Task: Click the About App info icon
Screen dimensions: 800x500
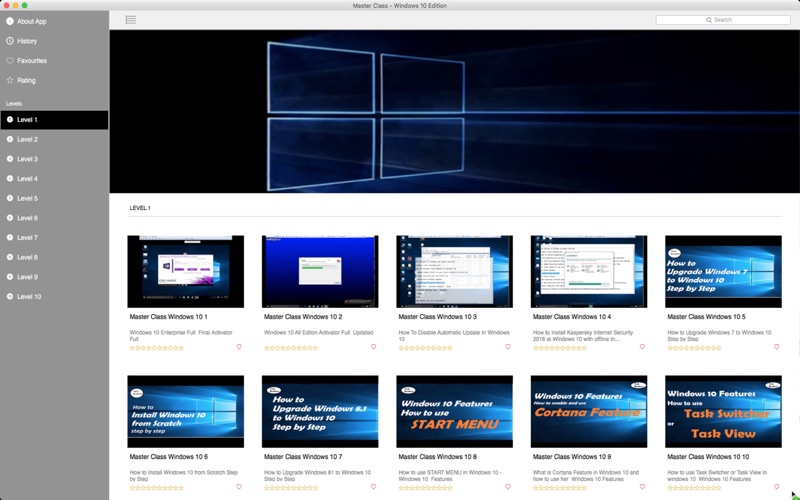Action: tap(10, 21)
